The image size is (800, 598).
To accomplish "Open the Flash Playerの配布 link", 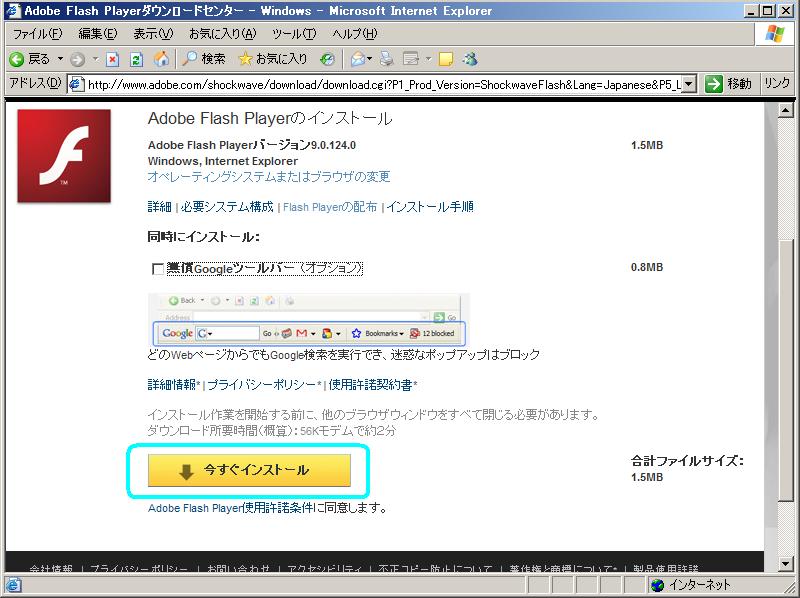I will click(330, 207).
